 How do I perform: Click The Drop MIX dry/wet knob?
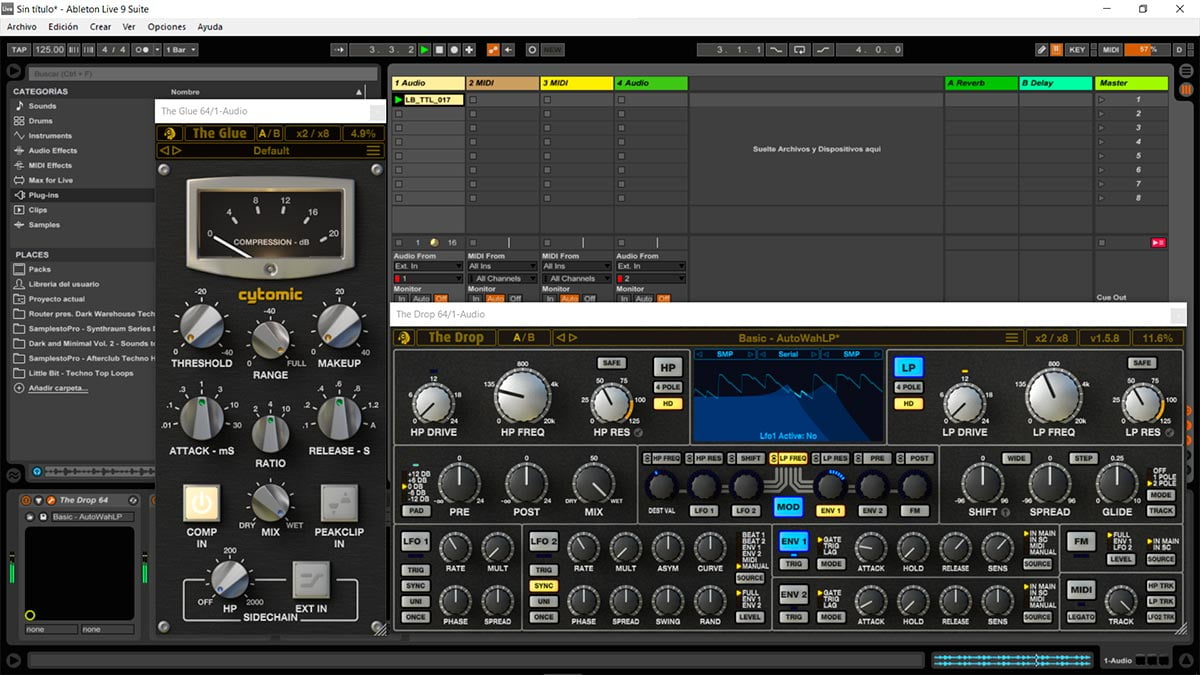click(593, 484)
